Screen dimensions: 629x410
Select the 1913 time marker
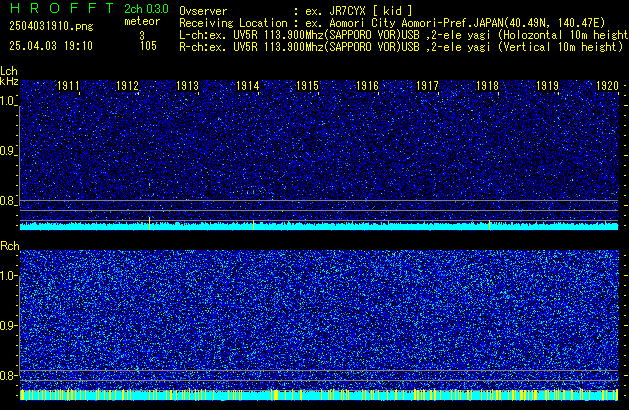tap(187, 86)
